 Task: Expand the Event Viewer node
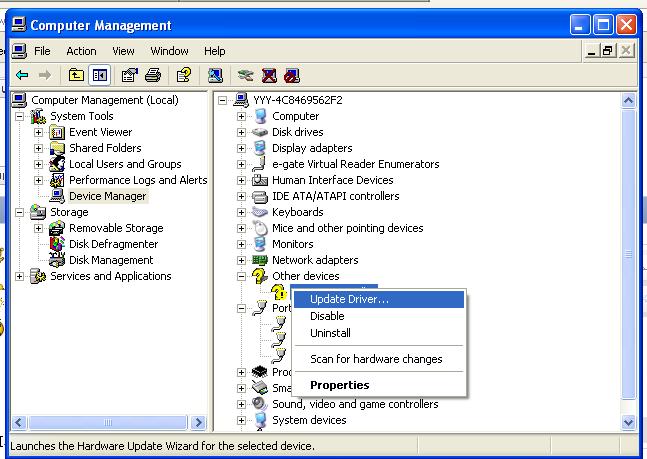[x=38, y=132]
